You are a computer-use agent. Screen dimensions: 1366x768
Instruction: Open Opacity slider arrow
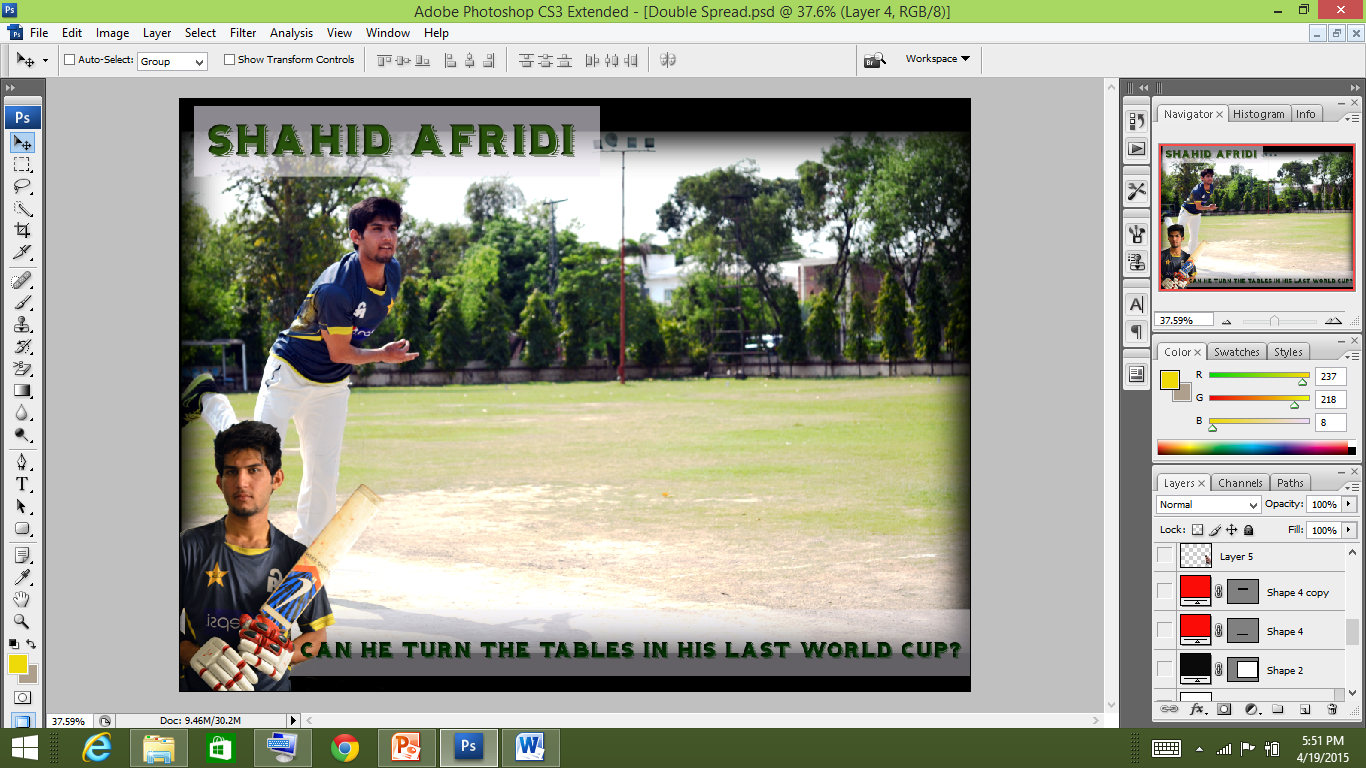coord(1349,504)
